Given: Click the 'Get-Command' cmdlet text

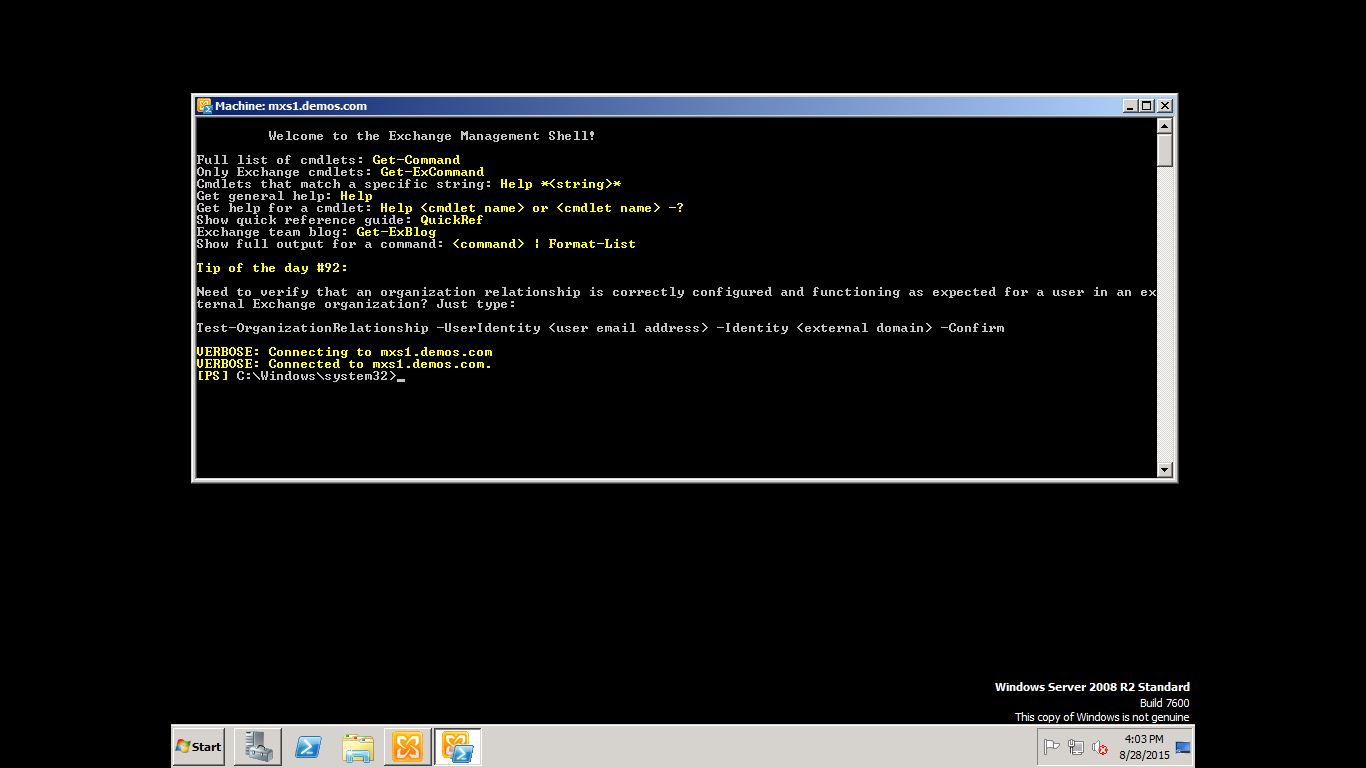Looking at the screenshot, I should (416, 160).
